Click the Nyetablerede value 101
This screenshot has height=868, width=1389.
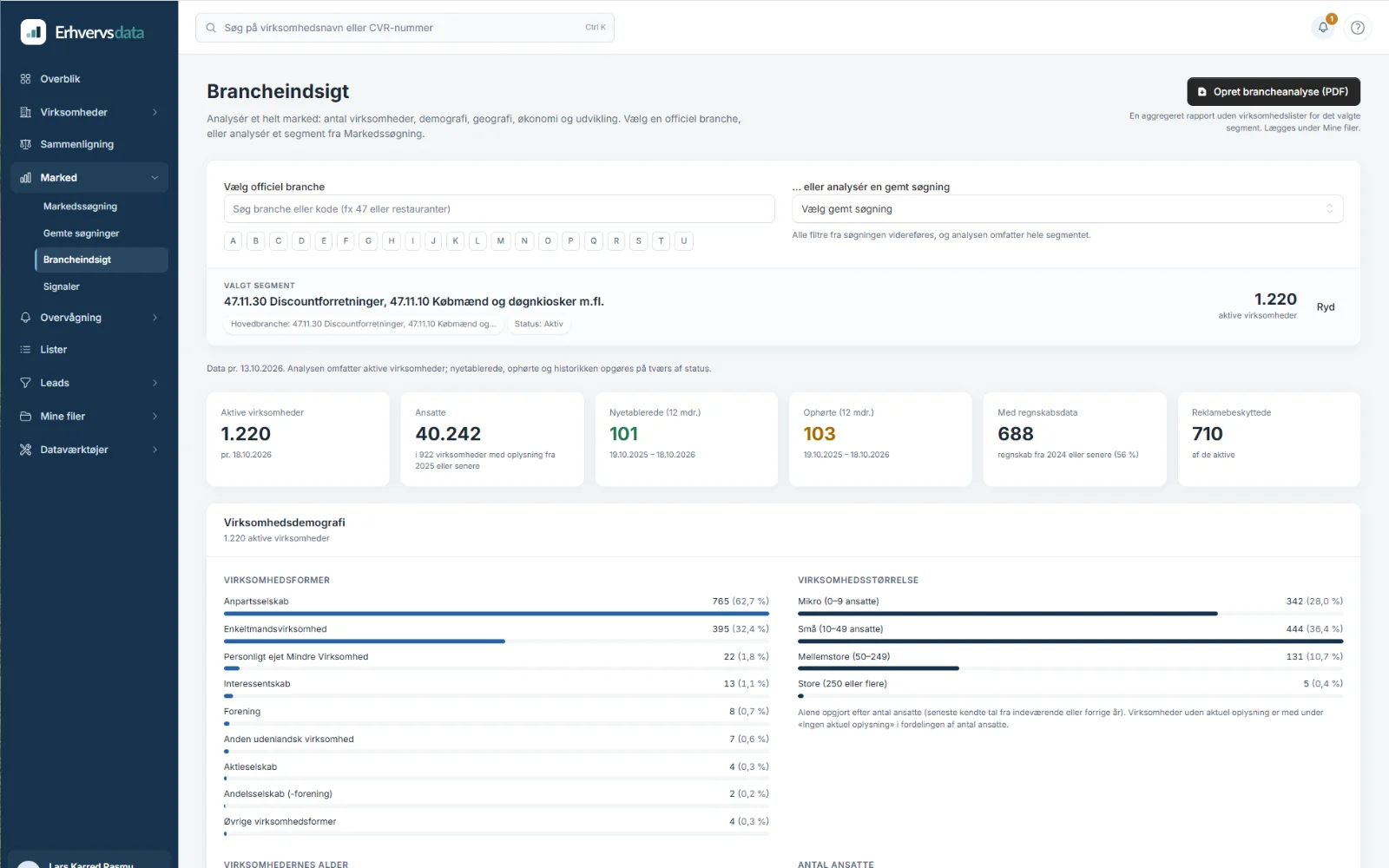(623, 434)
